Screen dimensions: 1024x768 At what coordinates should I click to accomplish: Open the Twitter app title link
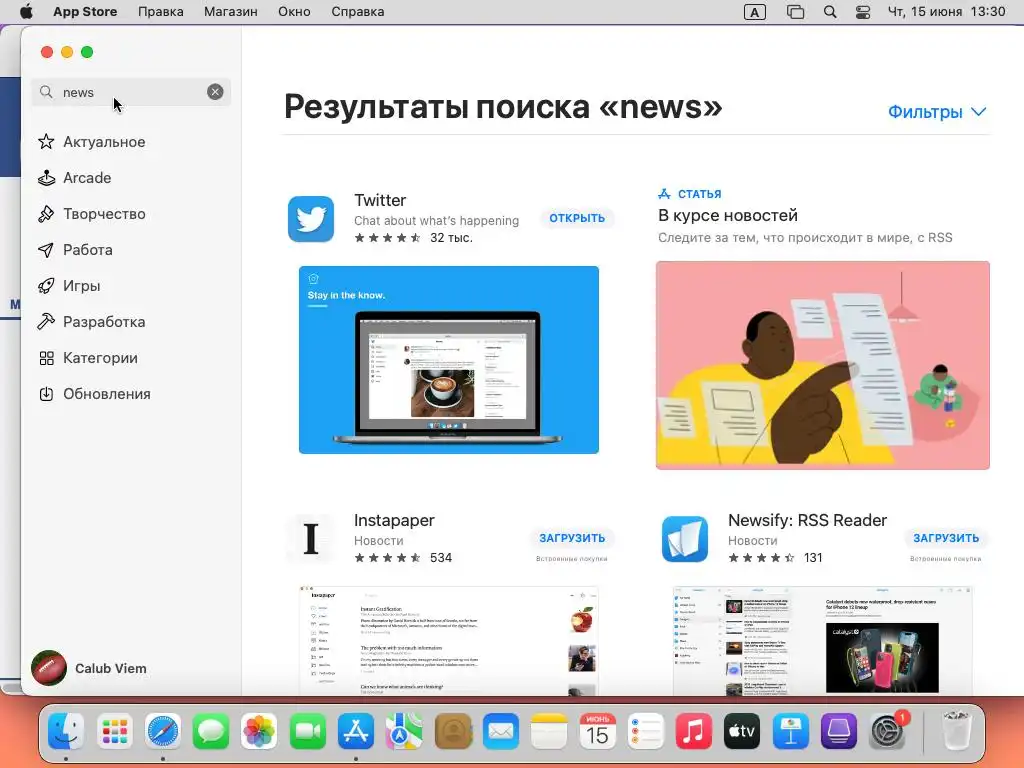[380, 200]
